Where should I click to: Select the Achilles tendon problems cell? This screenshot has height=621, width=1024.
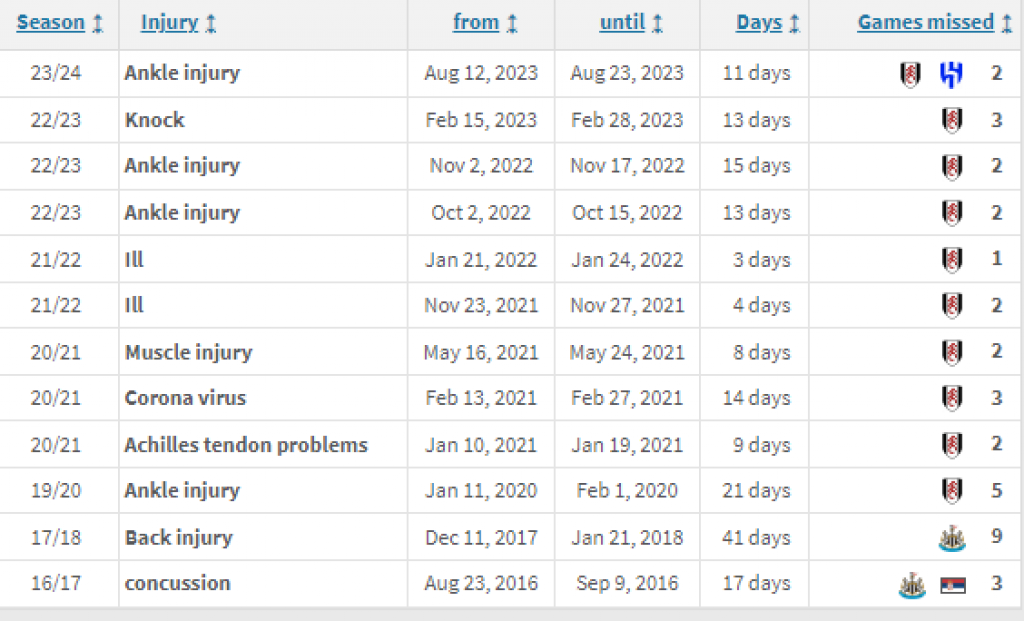(246, 445)
